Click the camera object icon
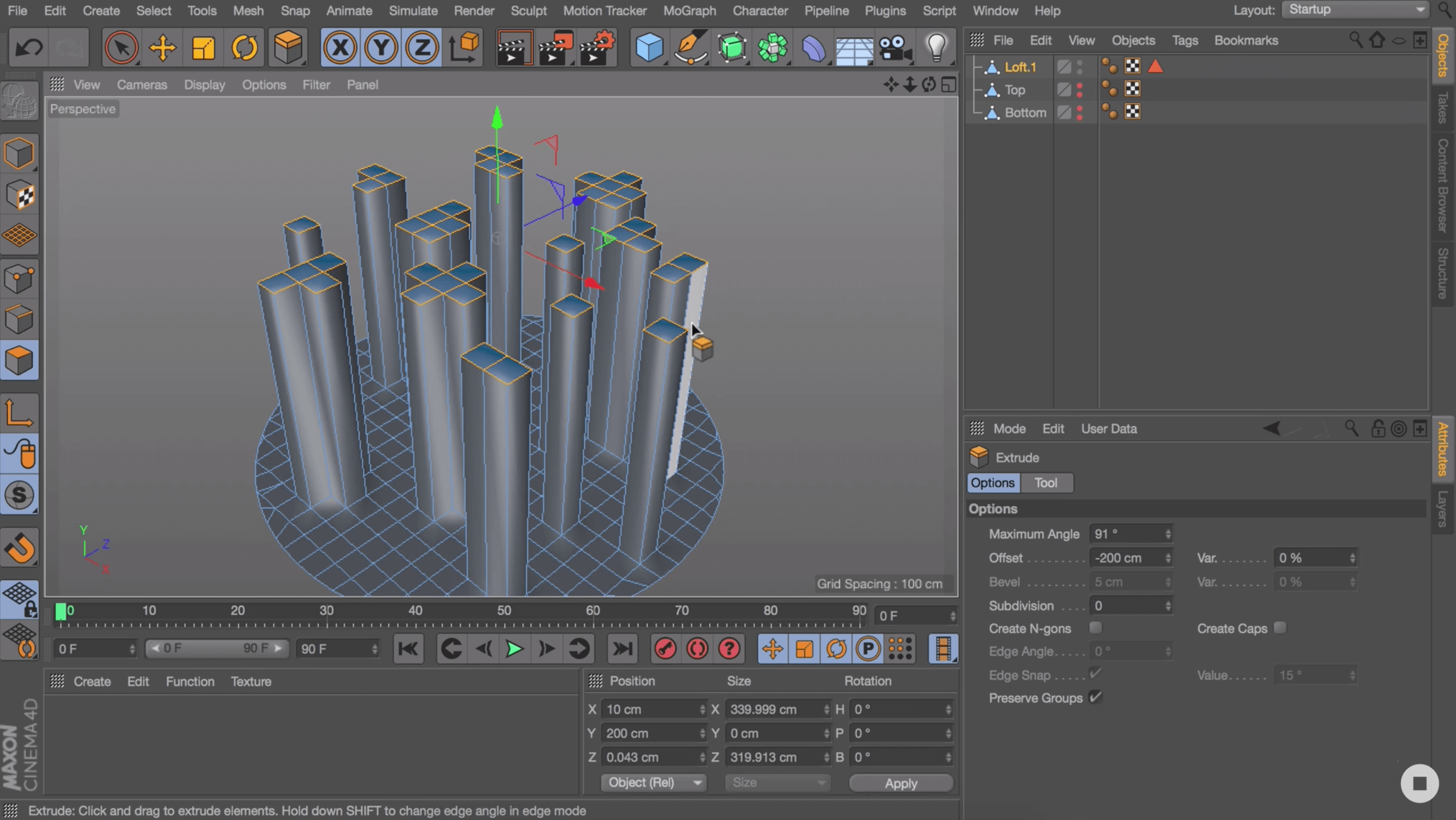The width and height of the screenshot is (1456, 820). [895, 47]
